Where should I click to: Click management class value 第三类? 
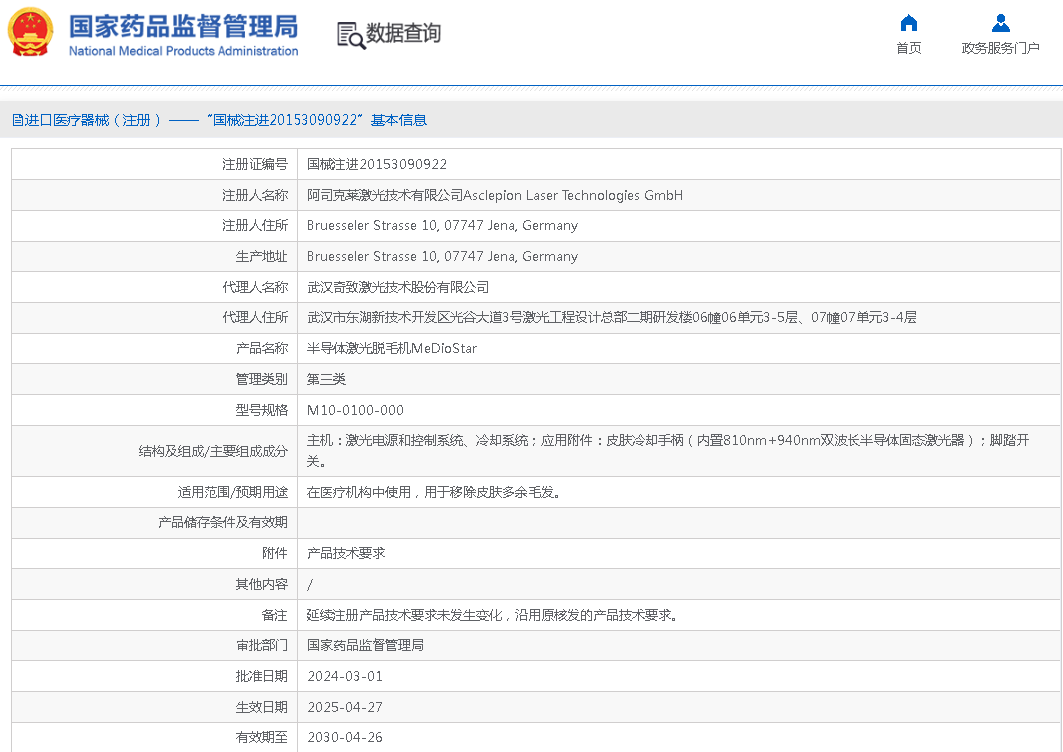[326, 379]
